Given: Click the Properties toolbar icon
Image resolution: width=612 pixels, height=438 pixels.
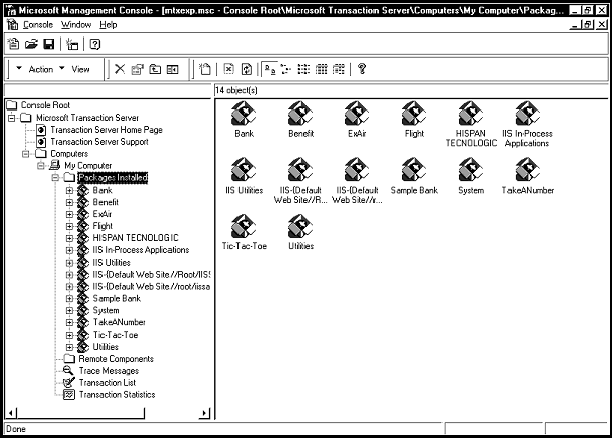Looking at the screenshot, I should pyautogui.click(x=137, y=69).
